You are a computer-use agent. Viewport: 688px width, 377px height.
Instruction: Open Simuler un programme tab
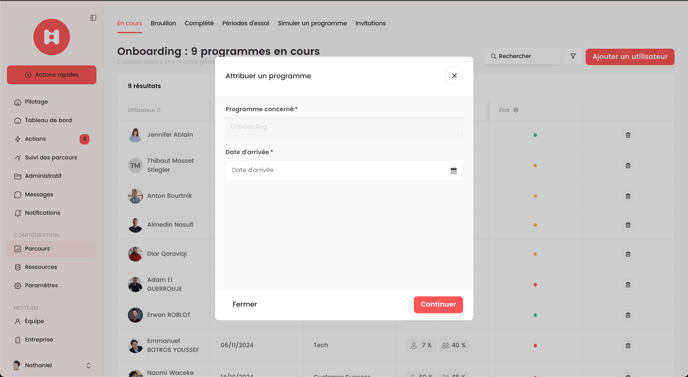tap(312, 23)
